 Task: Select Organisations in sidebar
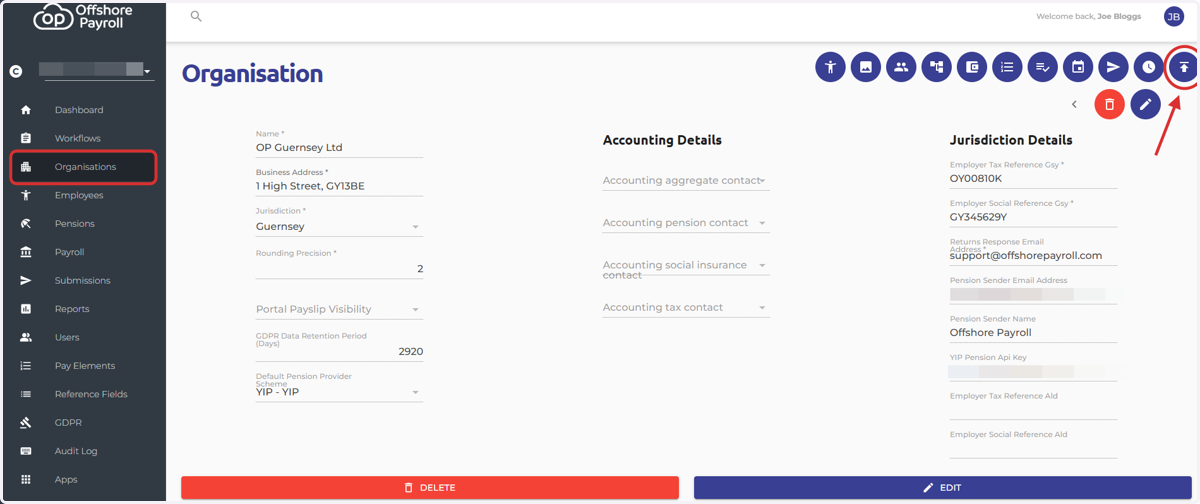point(84,167)
